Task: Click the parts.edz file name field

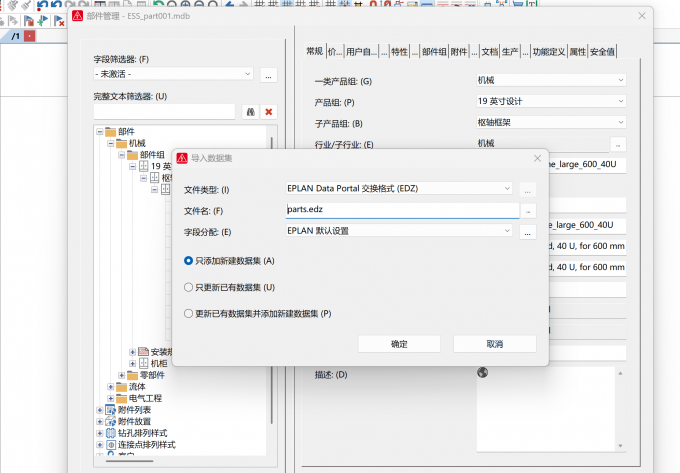Action: (402, 210)
